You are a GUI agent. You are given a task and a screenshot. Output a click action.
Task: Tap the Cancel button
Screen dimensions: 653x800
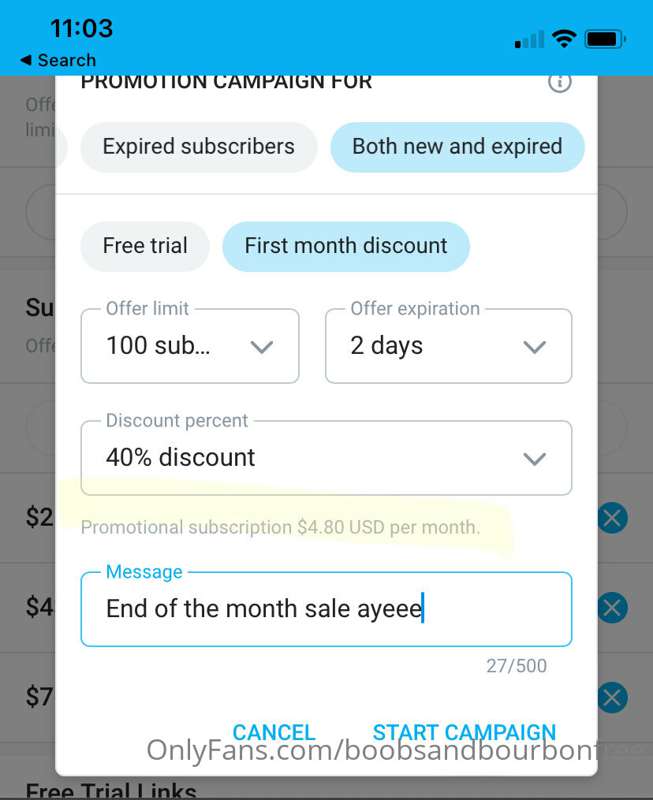pyautogui.click(x=274, y=732)
